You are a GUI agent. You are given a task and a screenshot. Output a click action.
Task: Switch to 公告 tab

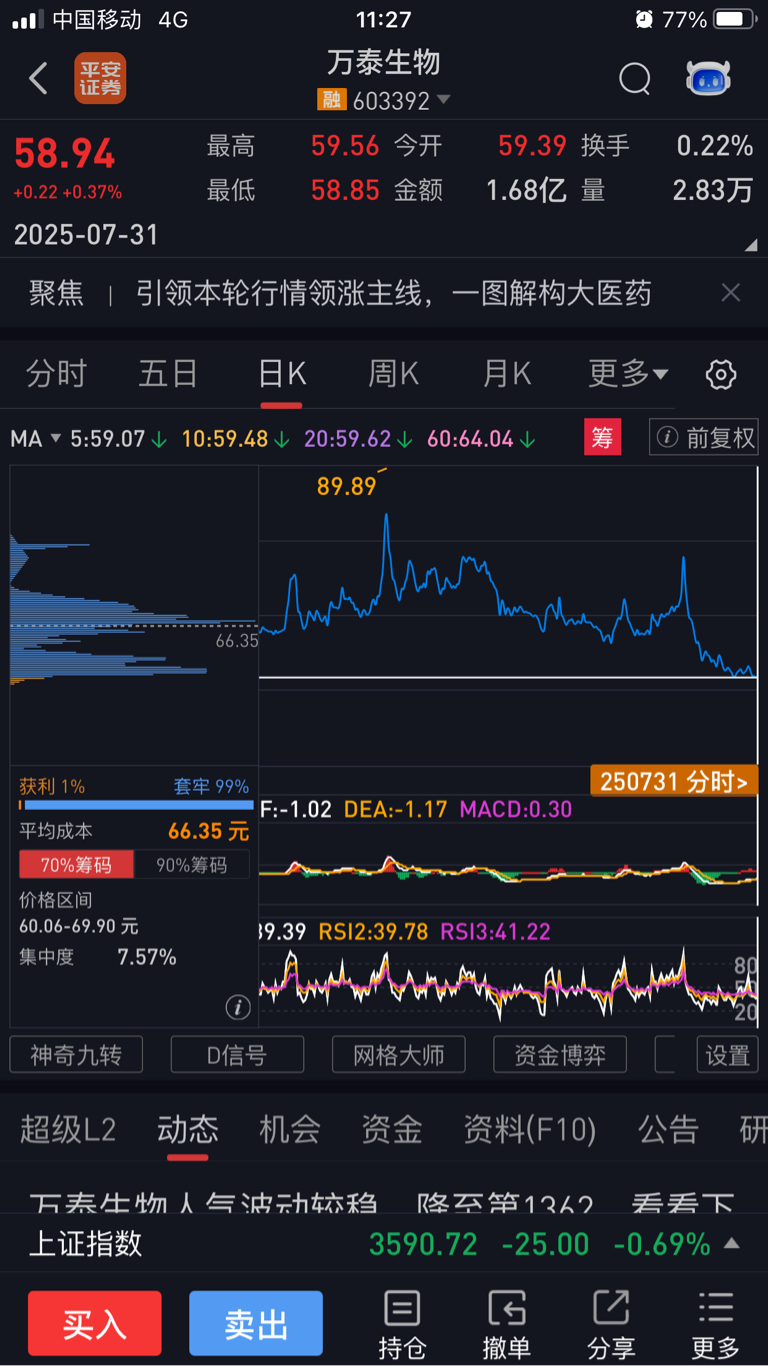[669, 1130]
